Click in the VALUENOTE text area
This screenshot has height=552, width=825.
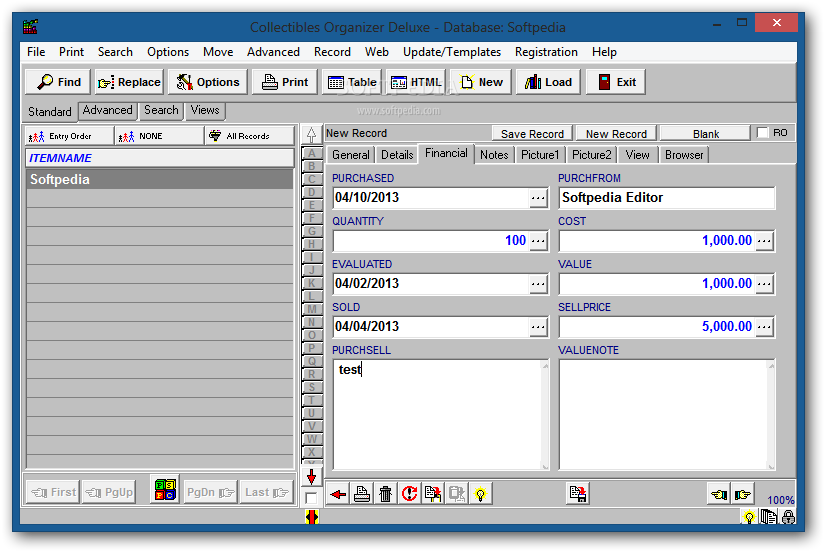667,415
